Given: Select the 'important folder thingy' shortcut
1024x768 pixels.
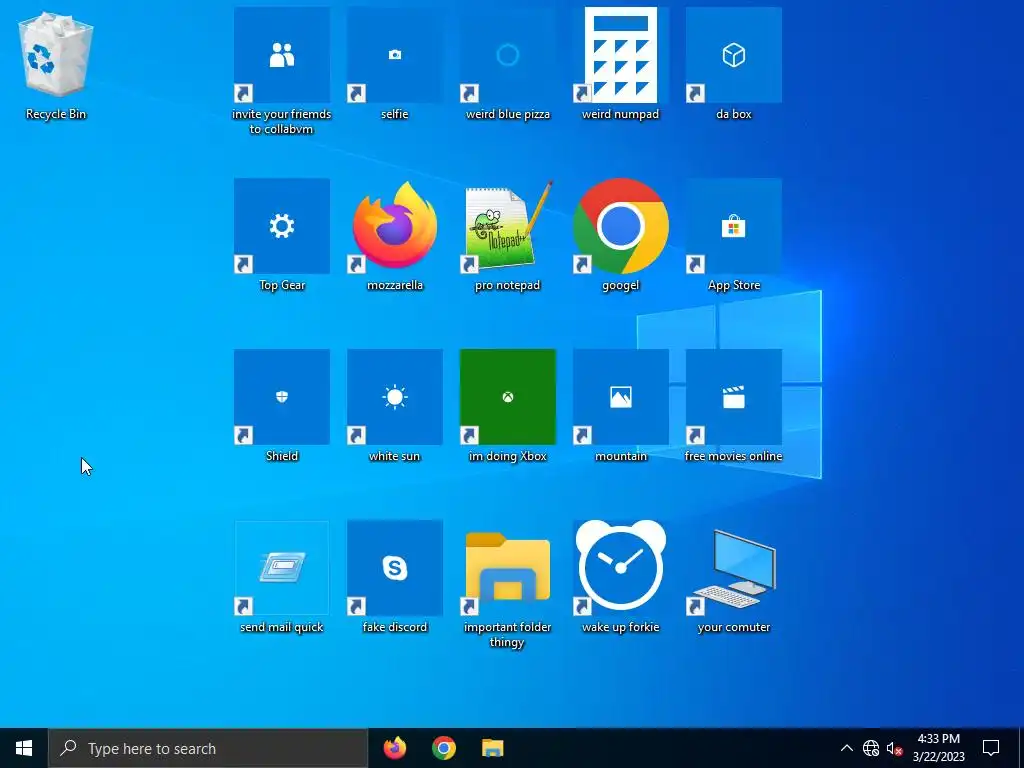Looking at the screenshot, I should pyautogui.click(x=507, y=583).
